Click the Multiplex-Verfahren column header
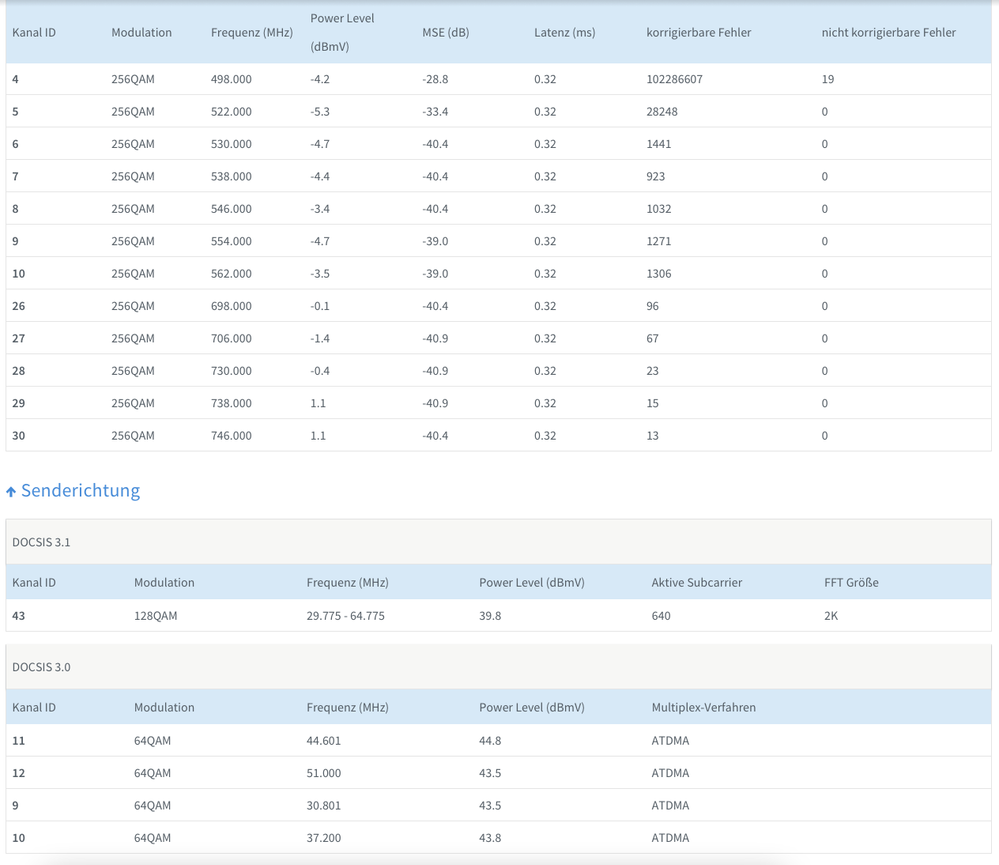Screen dimensions: 999x865 pos(703,707)
